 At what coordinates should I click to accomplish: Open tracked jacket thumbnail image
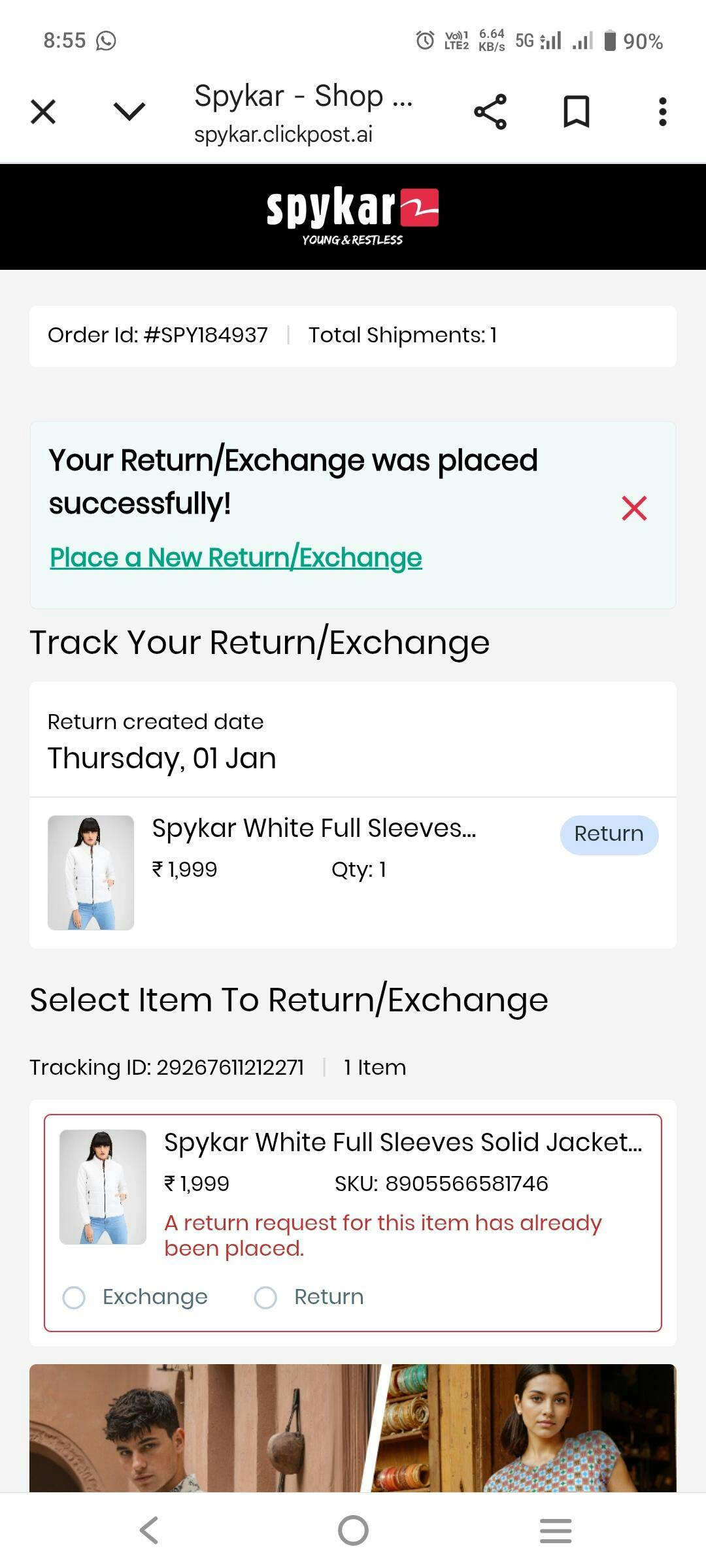pyautogui.click(x=91, y=872)
